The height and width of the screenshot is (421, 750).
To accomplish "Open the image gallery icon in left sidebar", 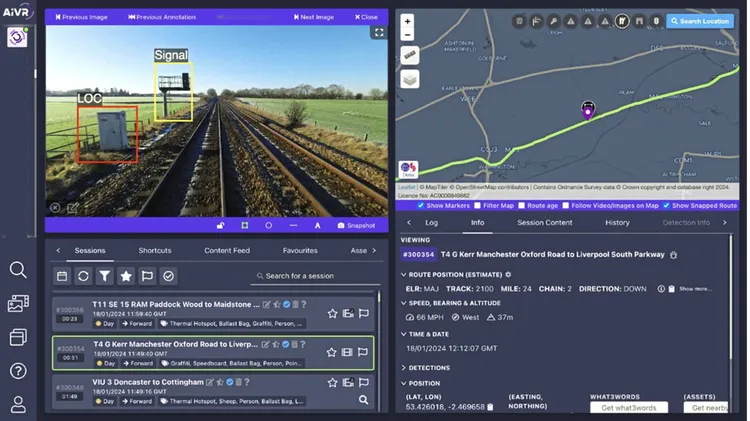I will coord(18,303).
